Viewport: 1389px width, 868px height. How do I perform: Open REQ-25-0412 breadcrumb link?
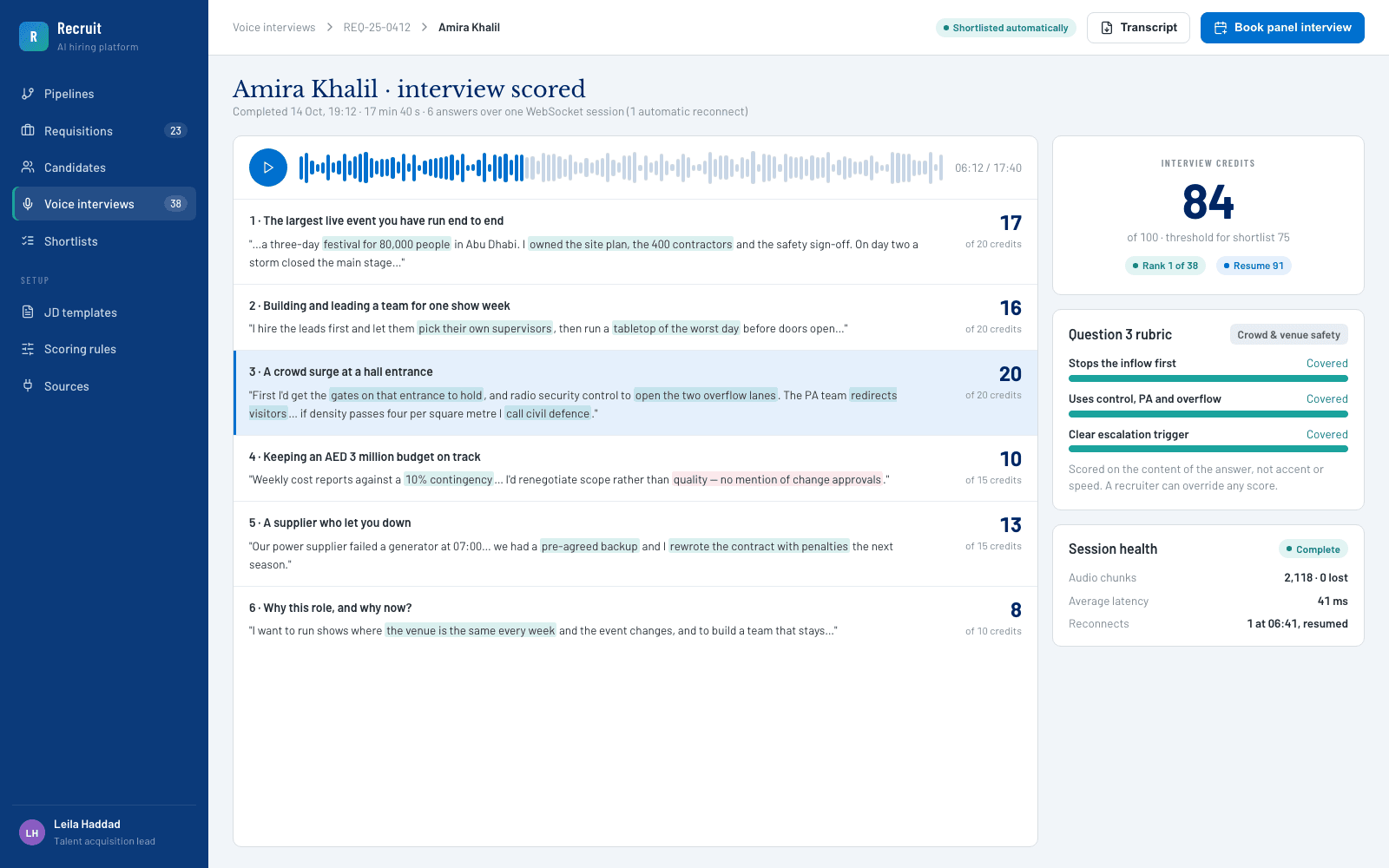(x=377, y=28)
